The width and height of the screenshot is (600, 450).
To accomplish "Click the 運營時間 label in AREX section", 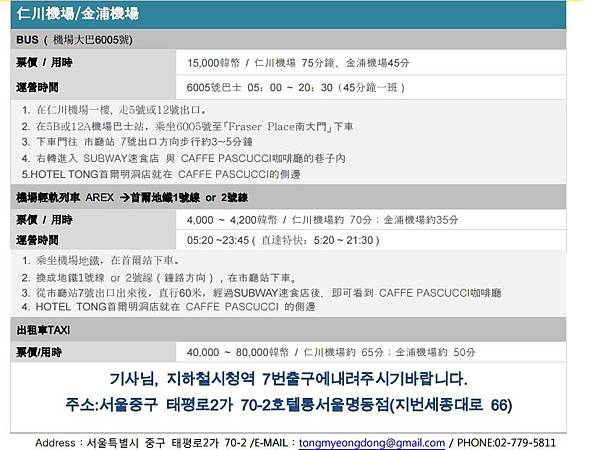I will point(37,240).
